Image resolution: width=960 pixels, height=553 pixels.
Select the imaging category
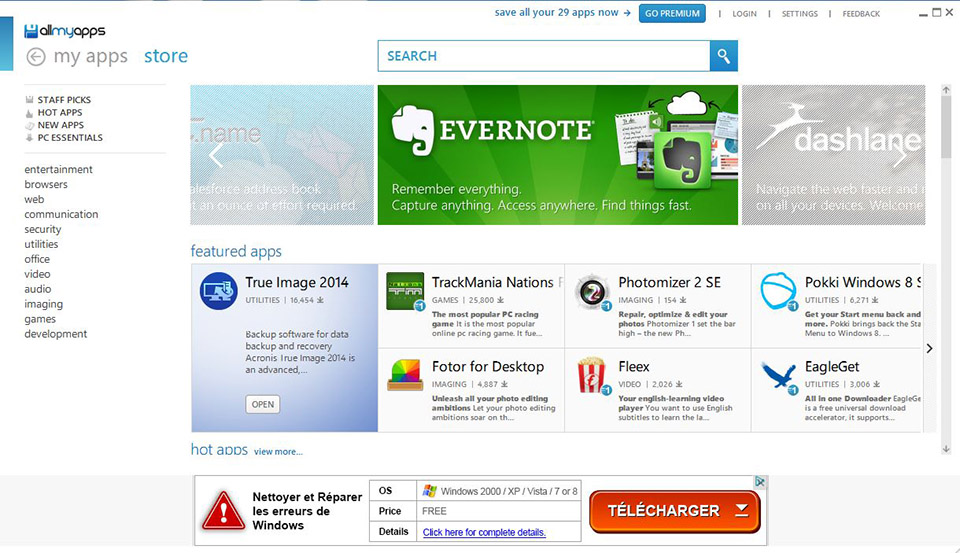(x=43, y=304)
